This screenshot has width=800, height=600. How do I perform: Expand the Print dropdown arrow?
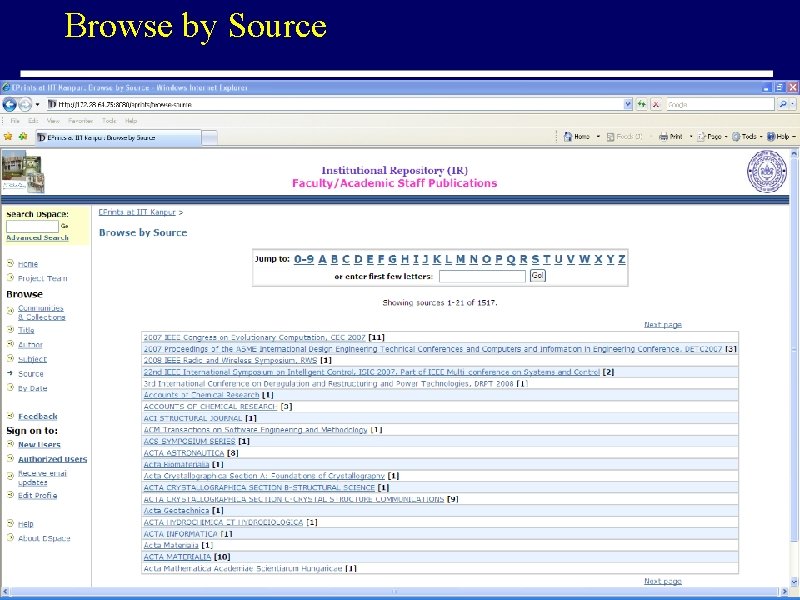(x=691, y=137)
